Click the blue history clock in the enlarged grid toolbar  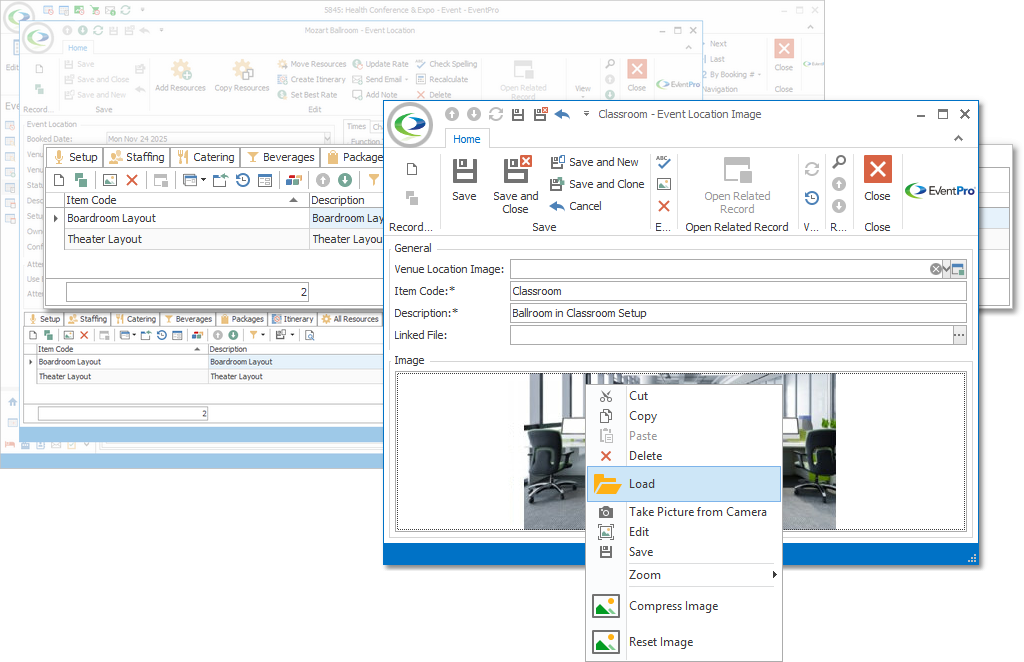[x=243, y=180]
